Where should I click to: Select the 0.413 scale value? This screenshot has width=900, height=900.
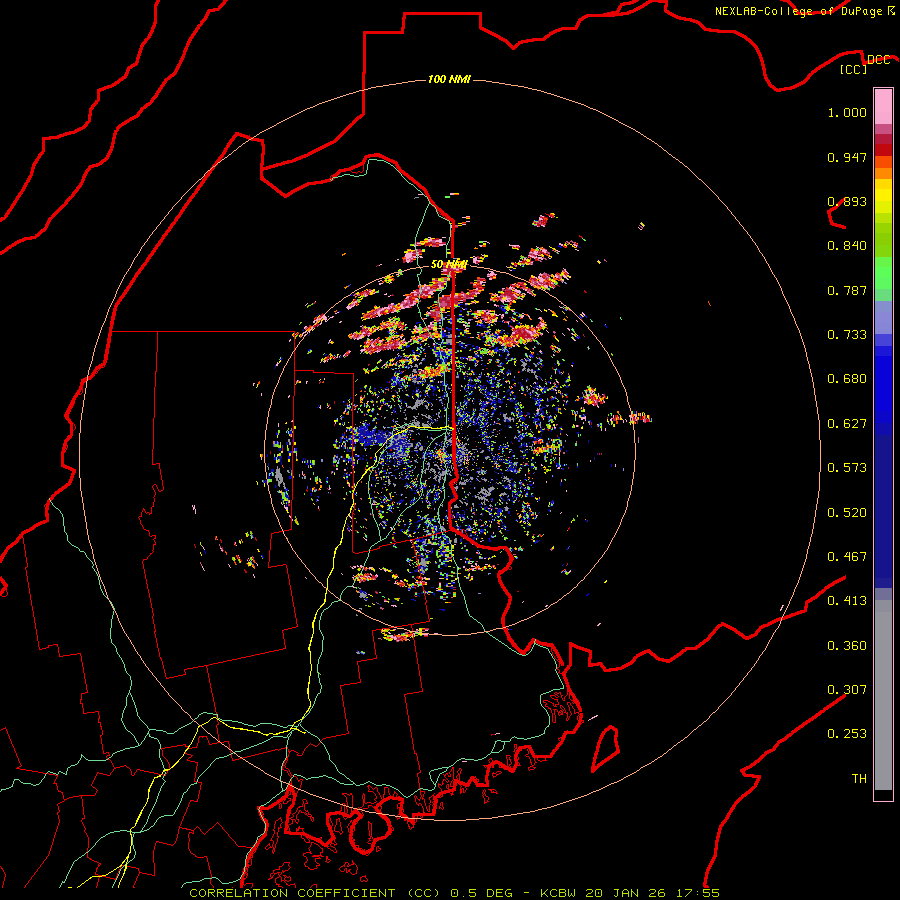(x=847, y=601)
